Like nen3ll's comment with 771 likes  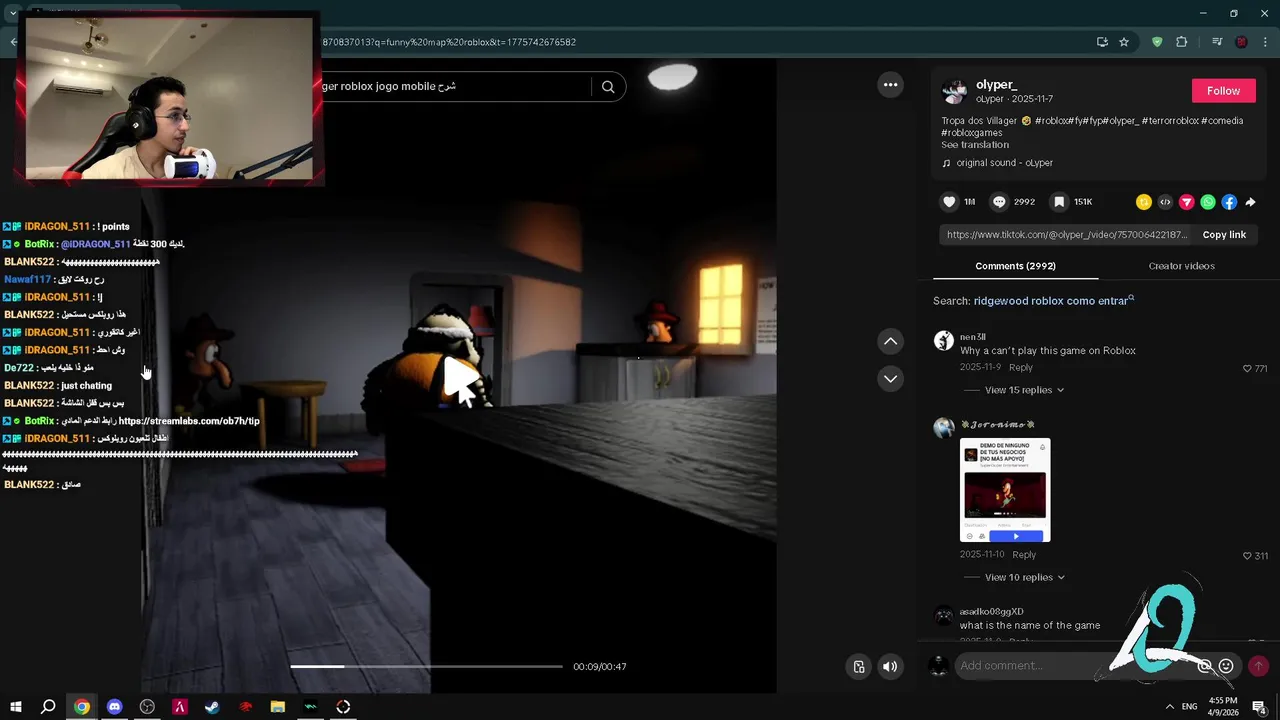click(x=1247, y=369)
